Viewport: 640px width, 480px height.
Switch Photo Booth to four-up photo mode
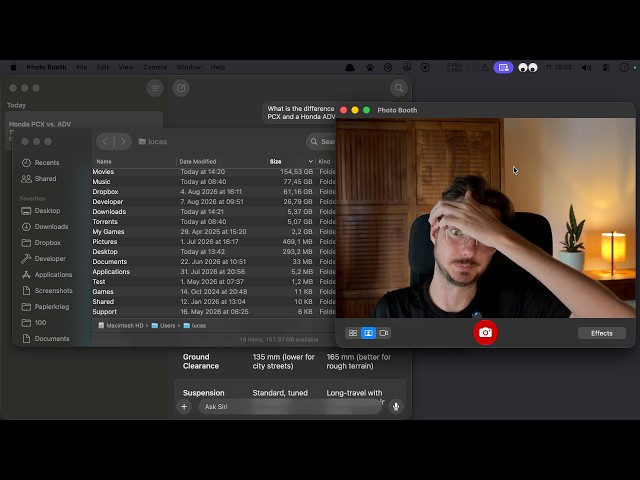pyautogui.click(x=353, y=333)
